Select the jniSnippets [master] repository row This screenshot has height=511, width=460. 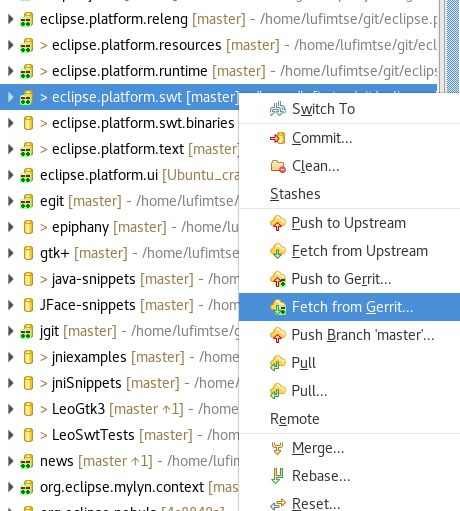(119, 383)
